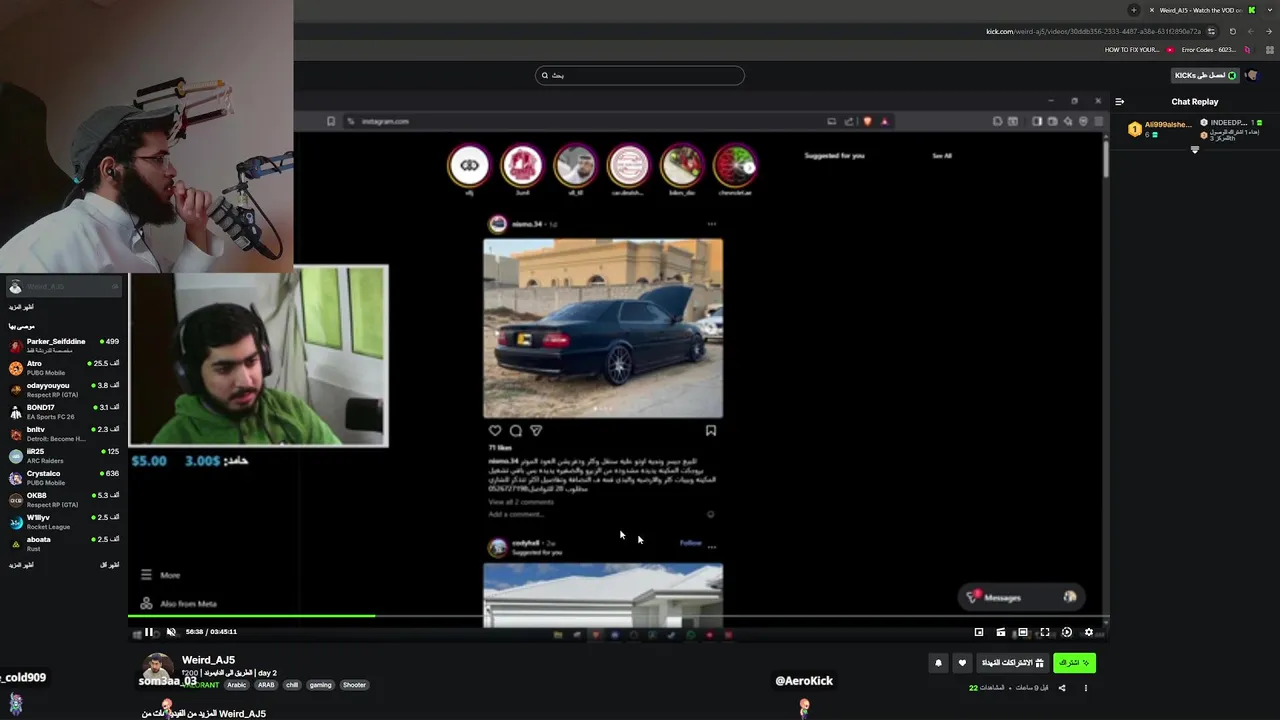Image resolution: width=1280 pixels, height=720 pixels.
Task: Open W1llyv Rocket League channel
Action: [x=64, y=522]
